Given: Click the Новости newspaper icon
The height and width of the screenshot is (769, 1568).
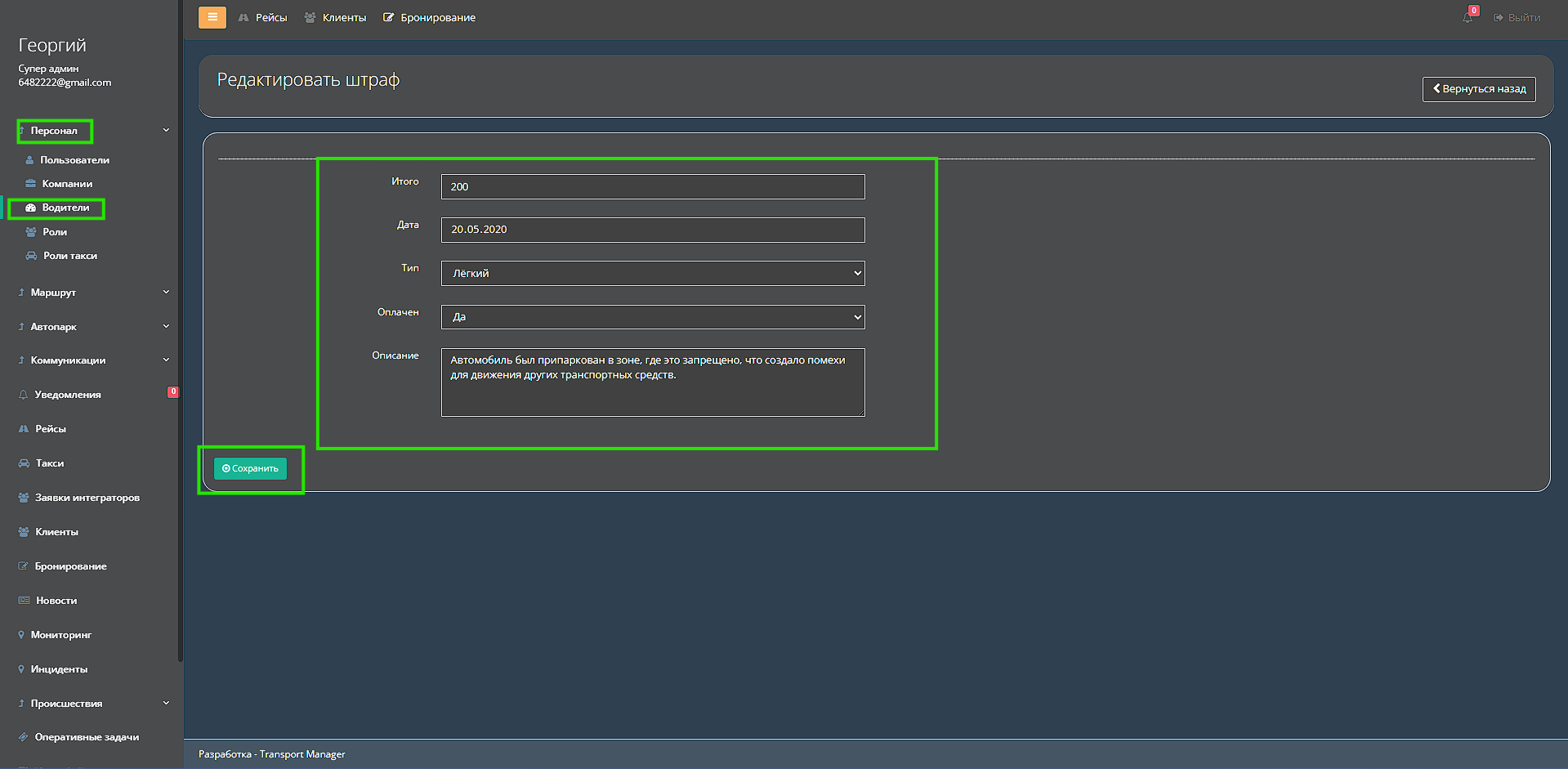Looking at the screenshot, I should [24, 601].
